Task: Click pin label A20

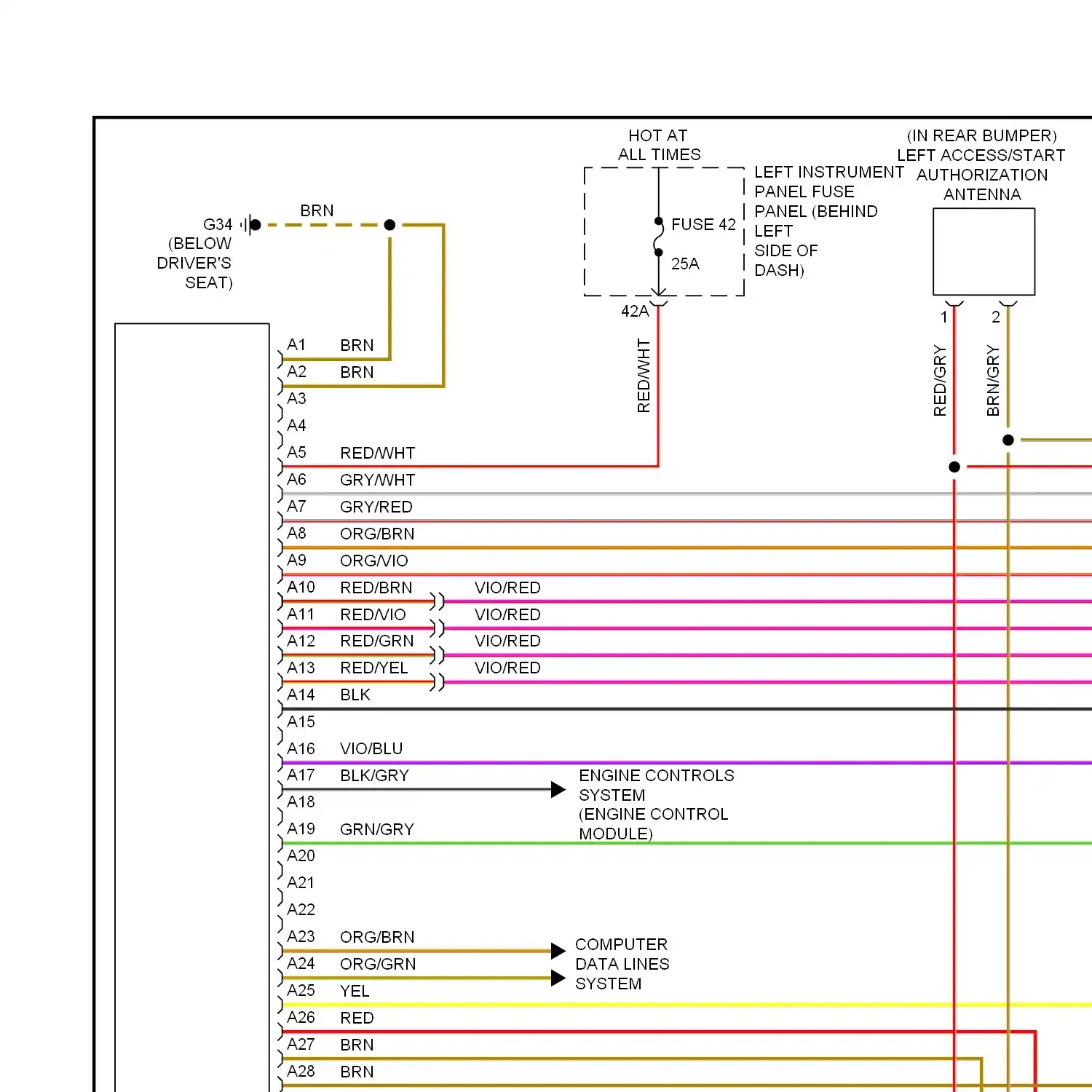Action: [301, 855]
